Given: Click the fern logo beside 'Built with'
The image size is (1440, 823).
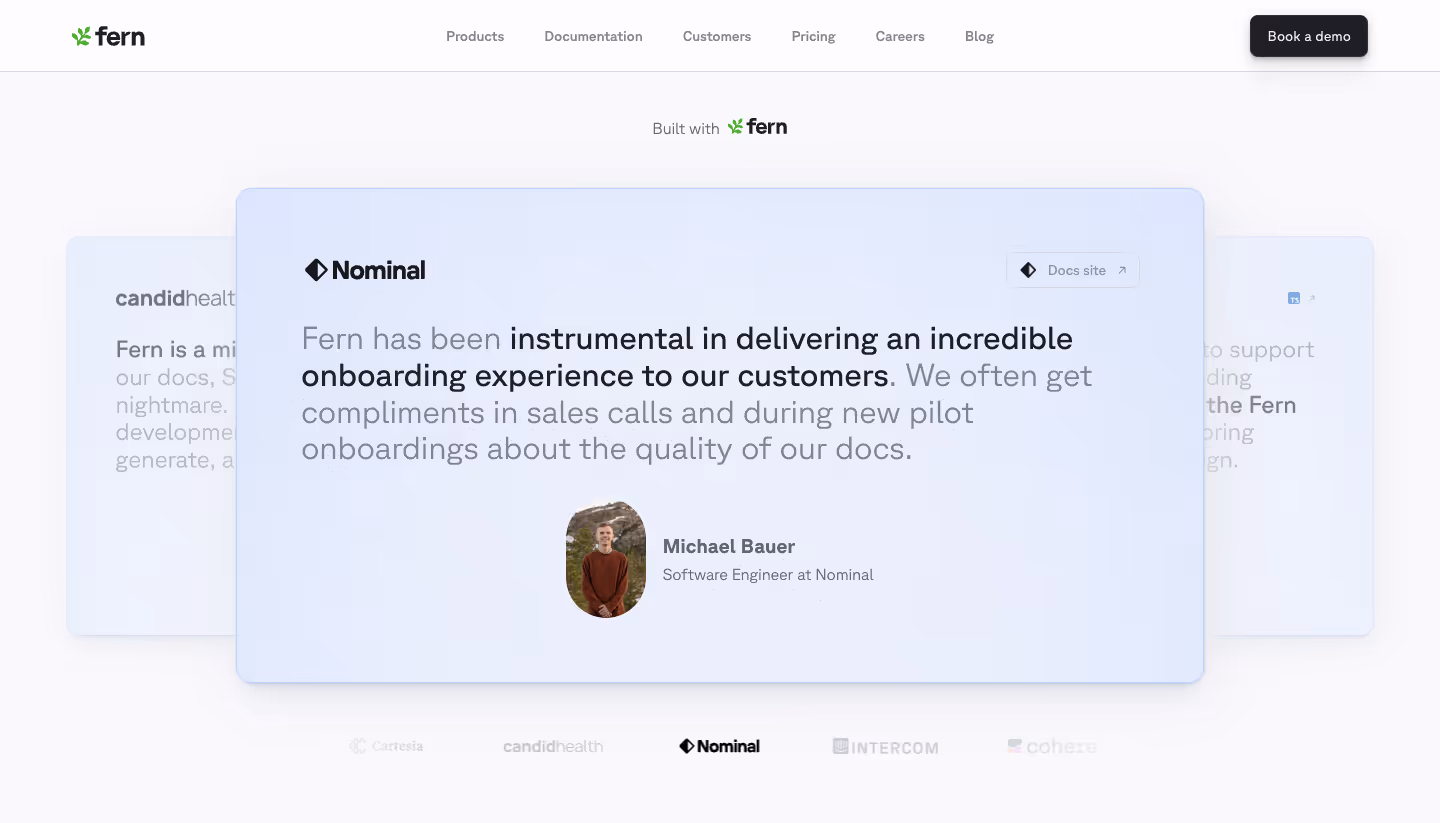Looking at the screenshot, I should pos(757,127).
